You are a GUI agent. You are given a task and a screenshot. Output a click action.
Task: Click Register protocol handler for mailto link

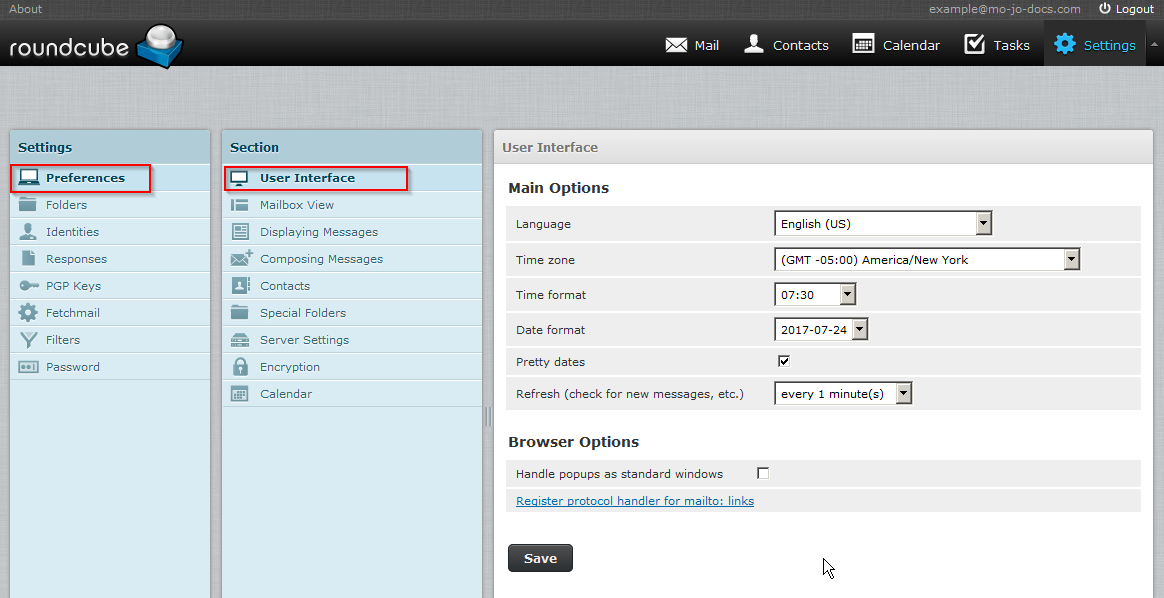(x=634, y=501)
